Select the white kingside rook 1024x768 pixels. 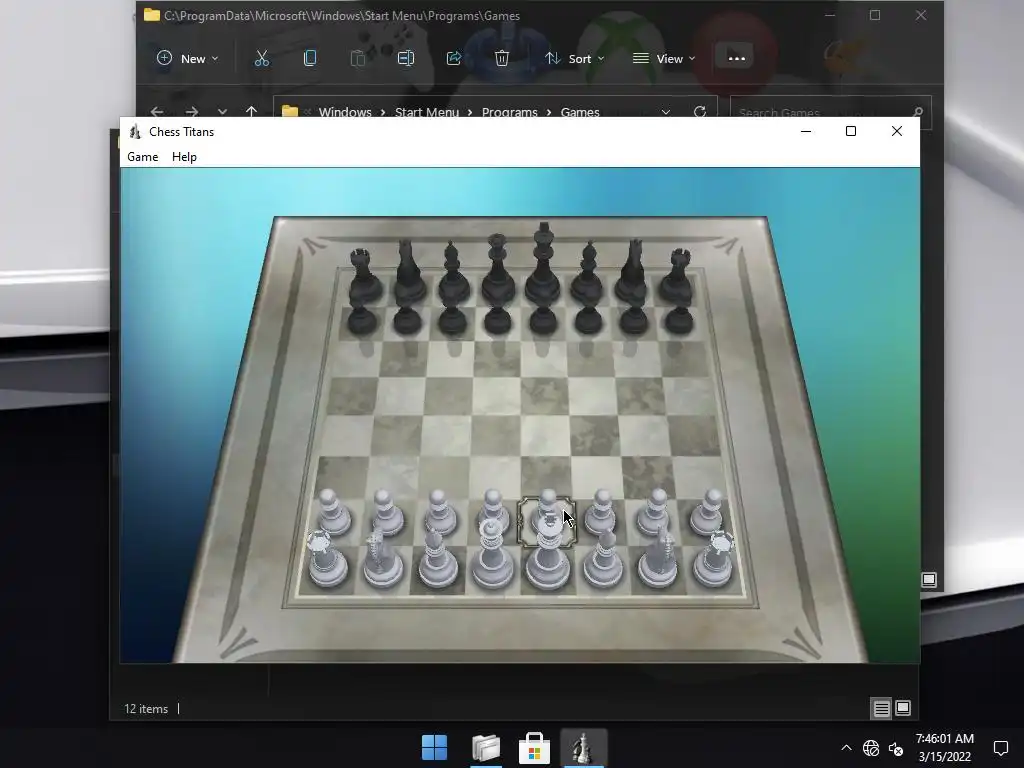[x=713, y=560]
